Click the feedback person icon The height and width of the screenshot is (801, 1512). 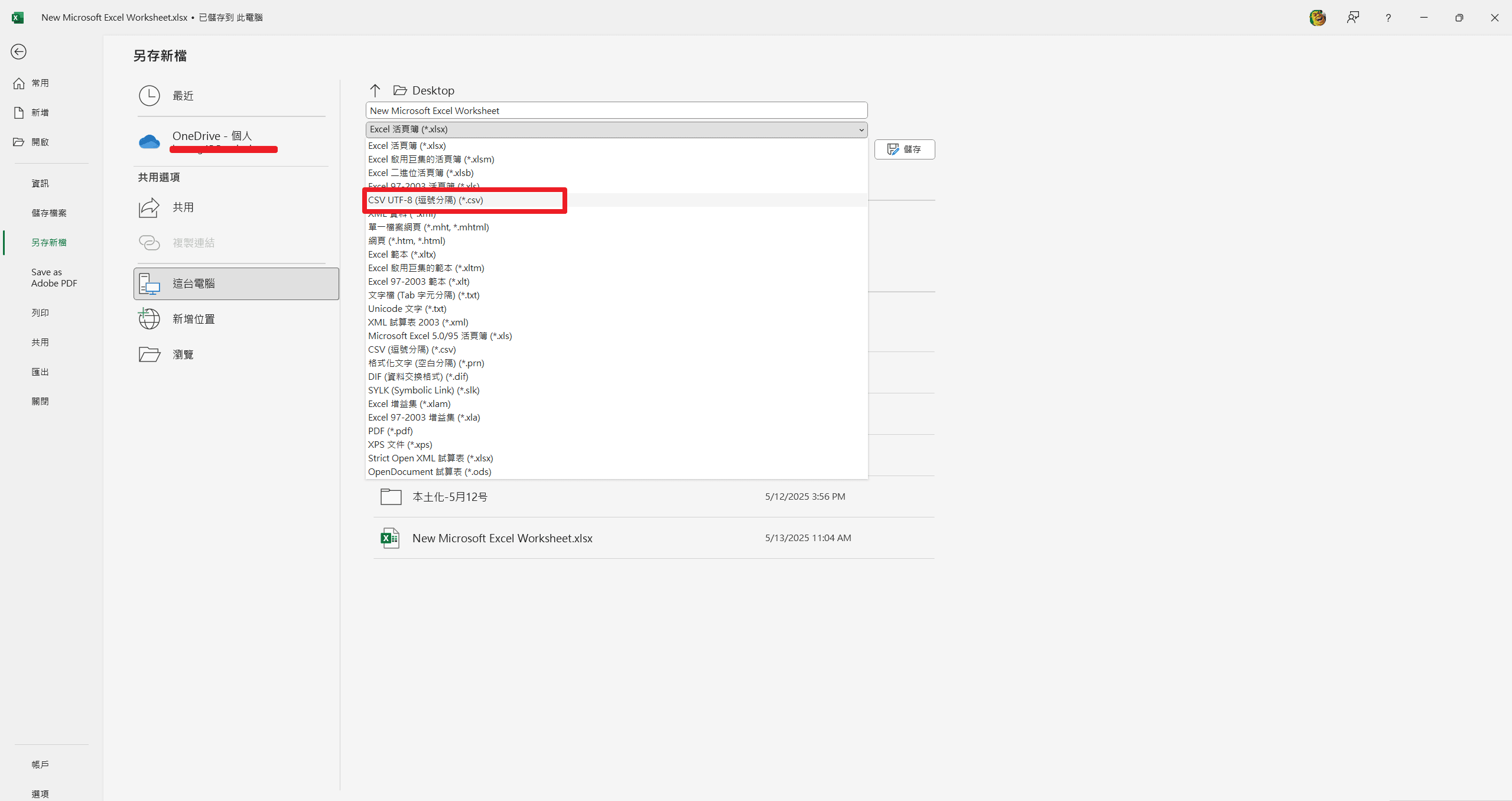tap(1352, 18)
